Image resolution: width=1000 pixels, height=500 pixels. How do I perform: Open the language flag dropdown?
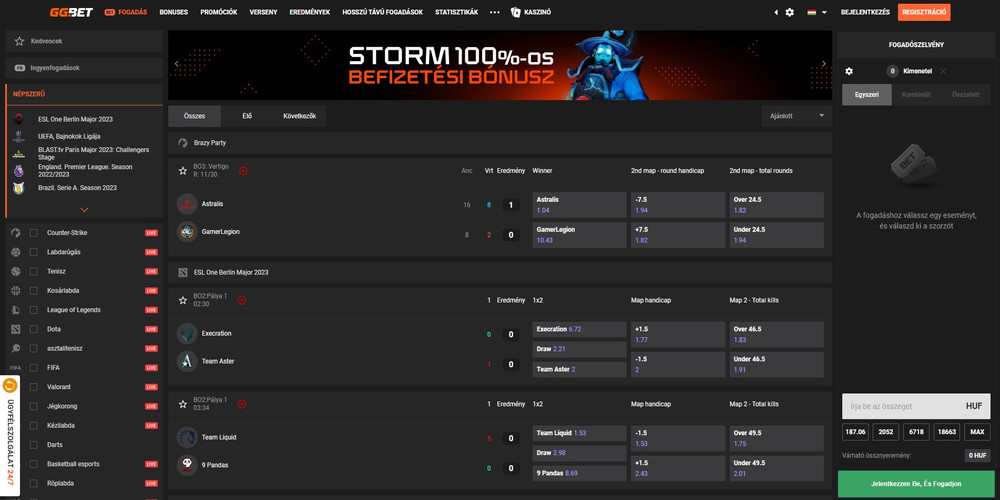tap(813, 12)
